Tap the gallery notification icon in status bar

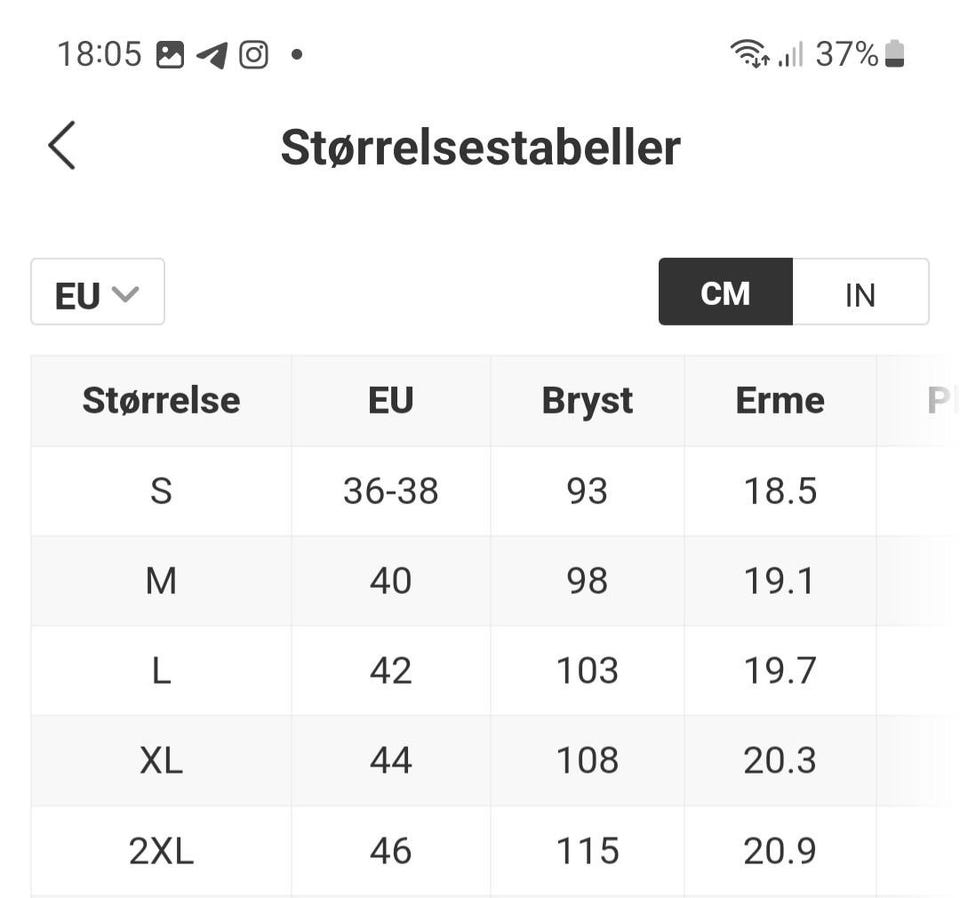point(170,54)
